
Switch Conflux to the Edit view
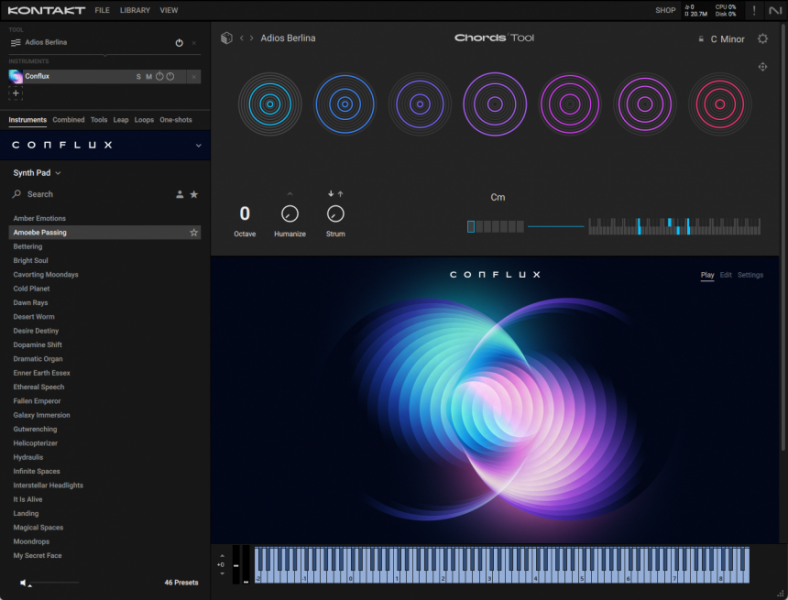click(x=725, y=275)
